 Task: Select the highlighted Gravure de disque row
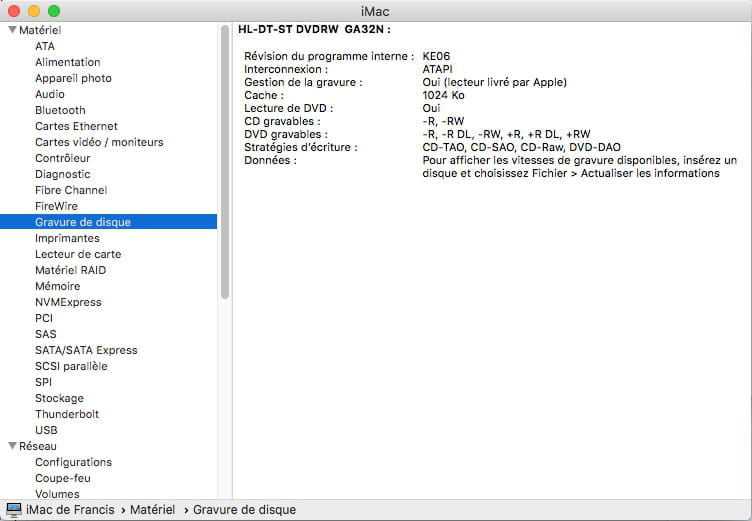click(108, 222)
